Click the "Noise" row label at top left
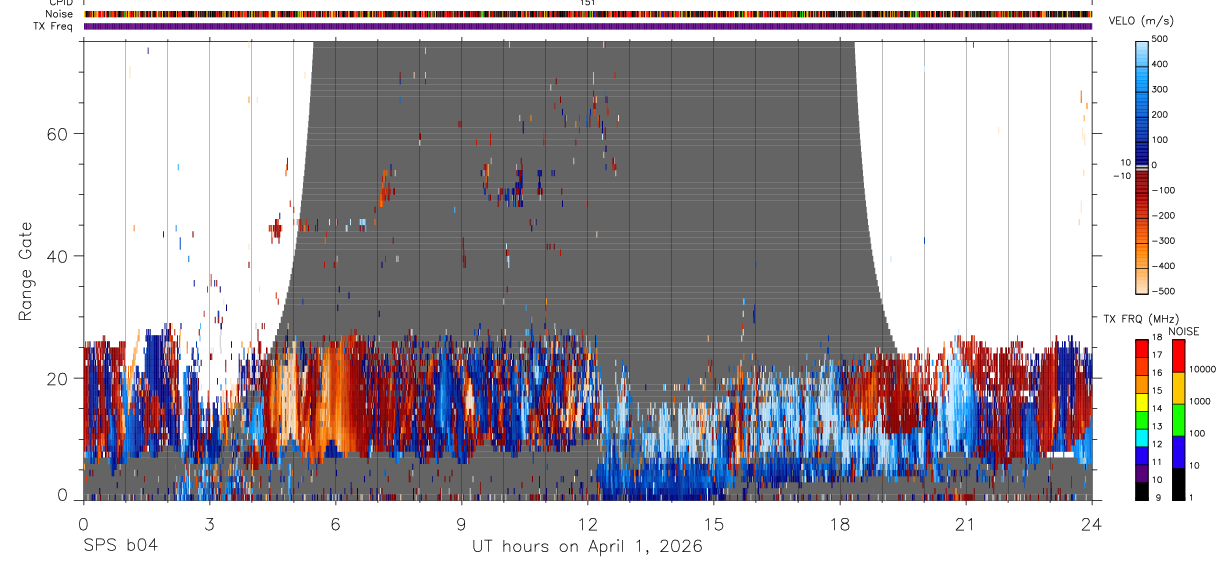 point(60,14)
